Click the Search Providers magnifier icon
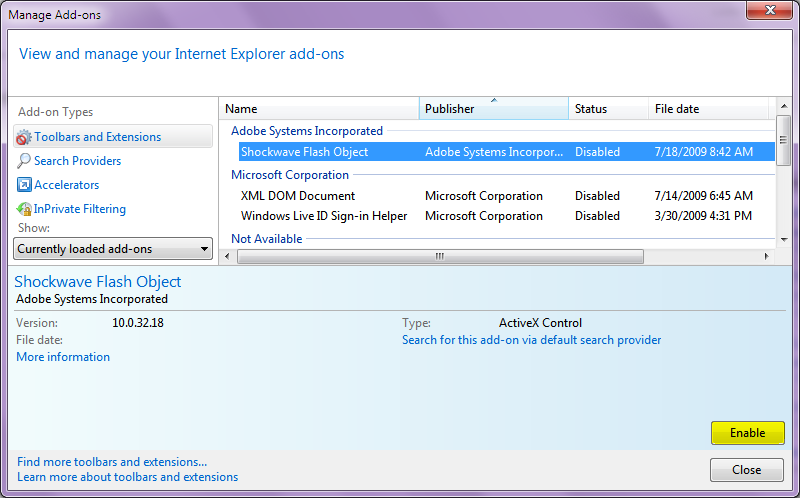This screenshot has width=800, height=498. coord(23,161)
